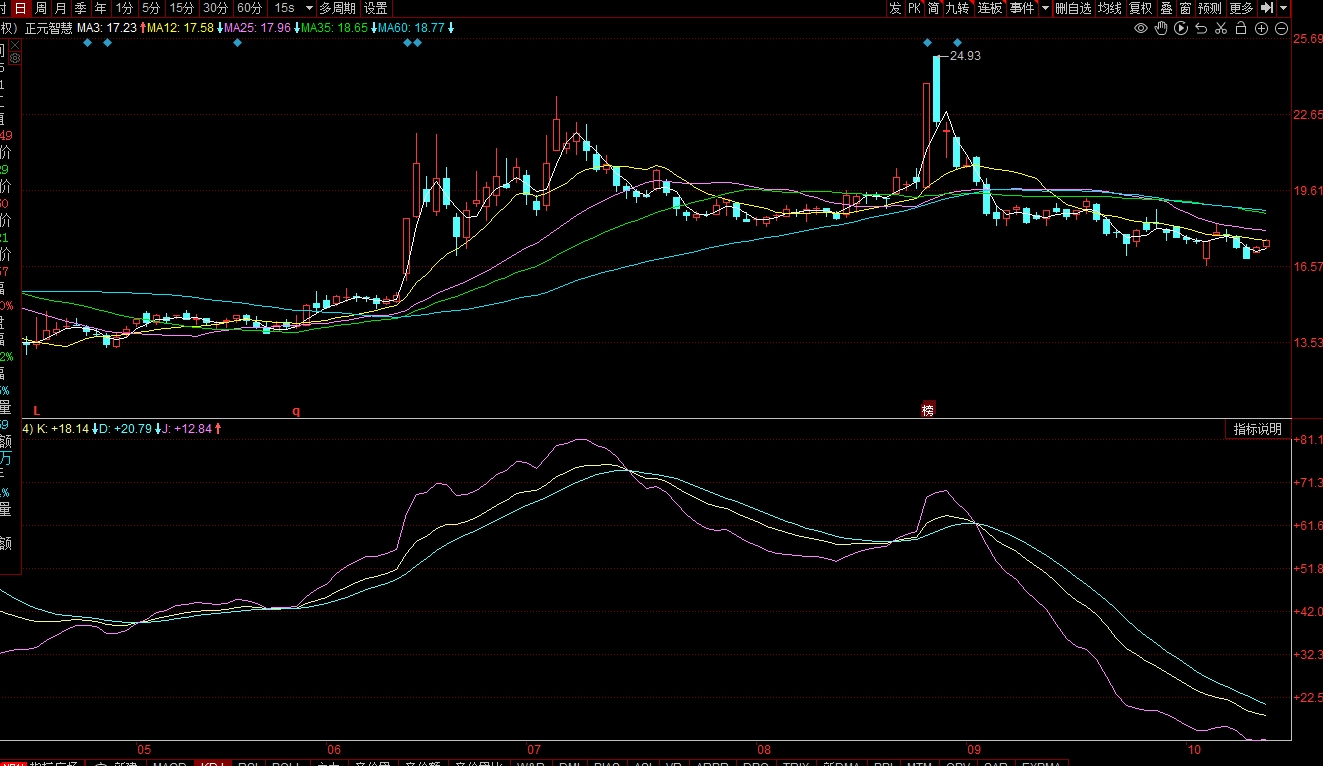Click the collapse panel arrow-bar icon
Image resolution: width=1323 pixels, height=766 pixels.
[x=1266, y=8]
